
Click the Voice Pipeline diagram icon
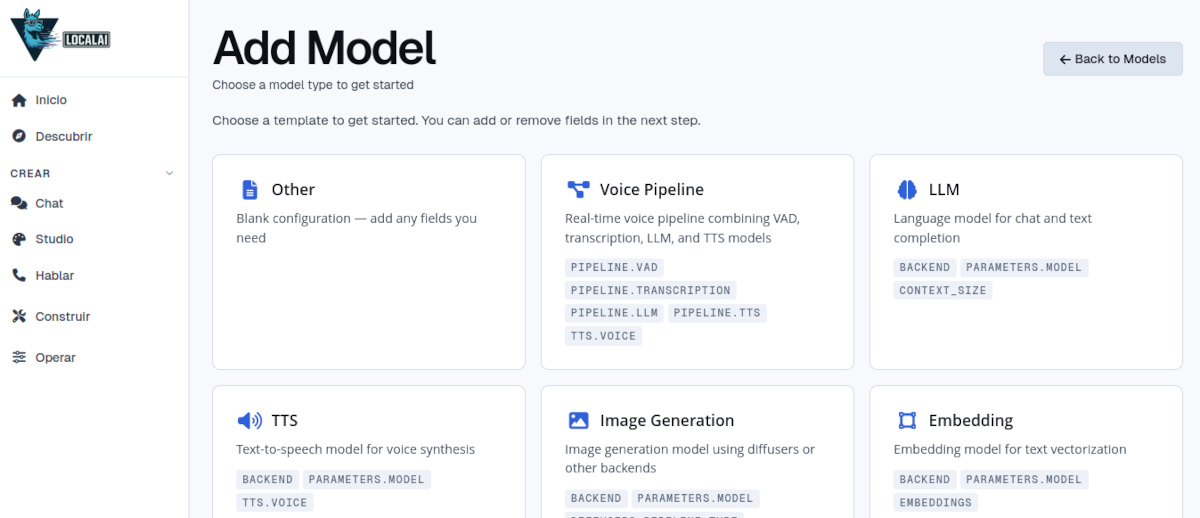578,189
